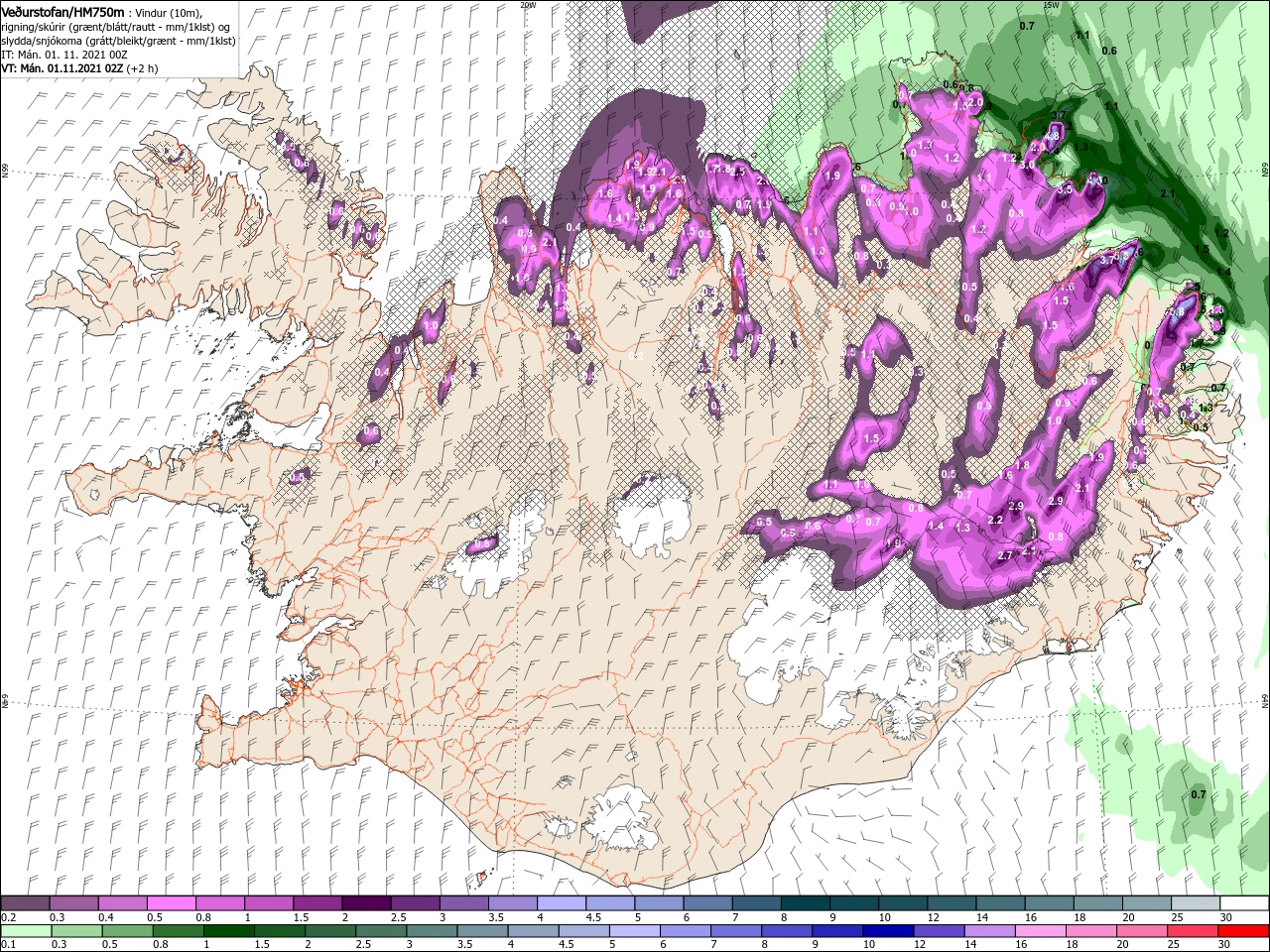
Task: Click the Veðurstofan/HM750m title text
Action: pos(63,11)
